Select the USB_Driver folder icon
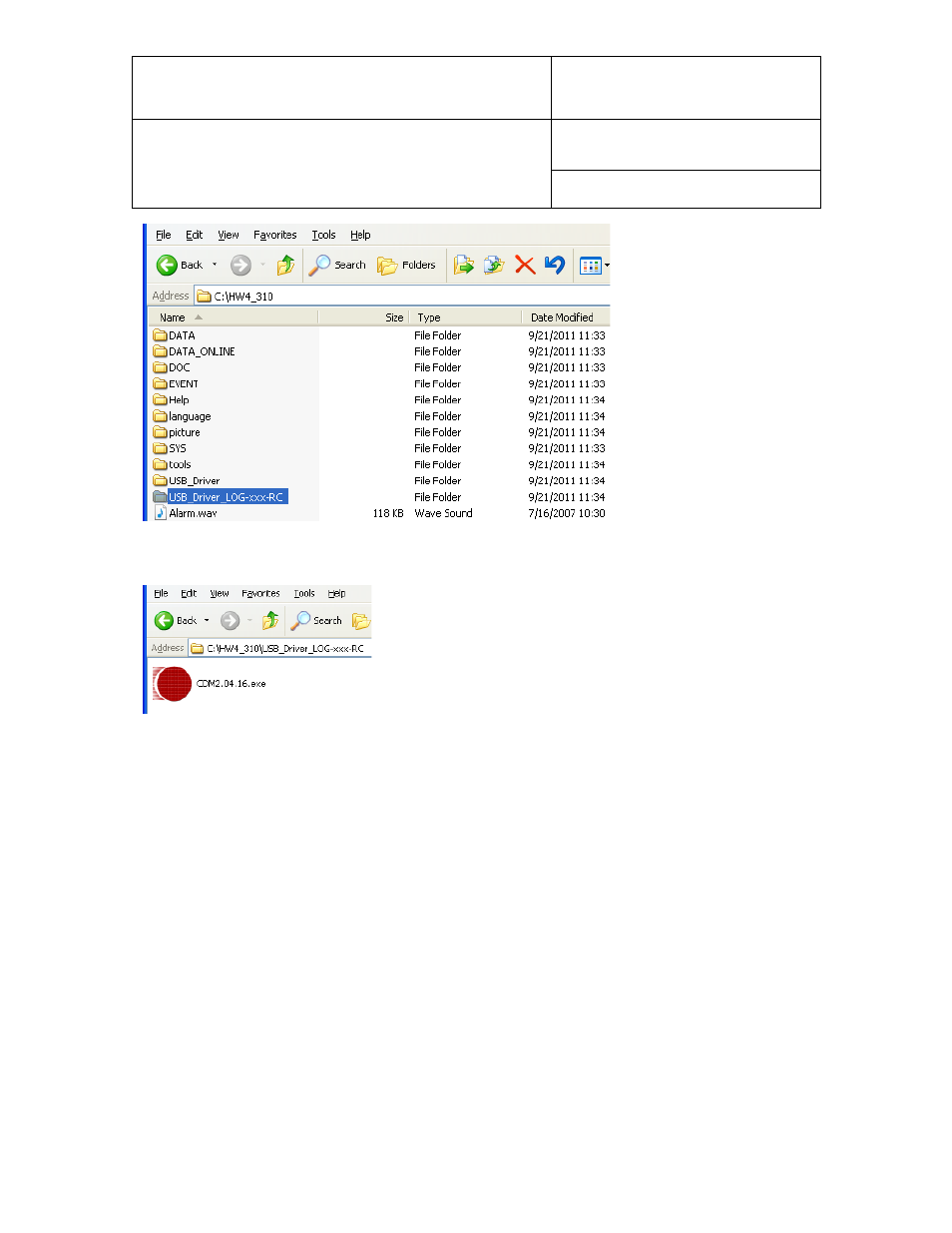 coord(160,480)
